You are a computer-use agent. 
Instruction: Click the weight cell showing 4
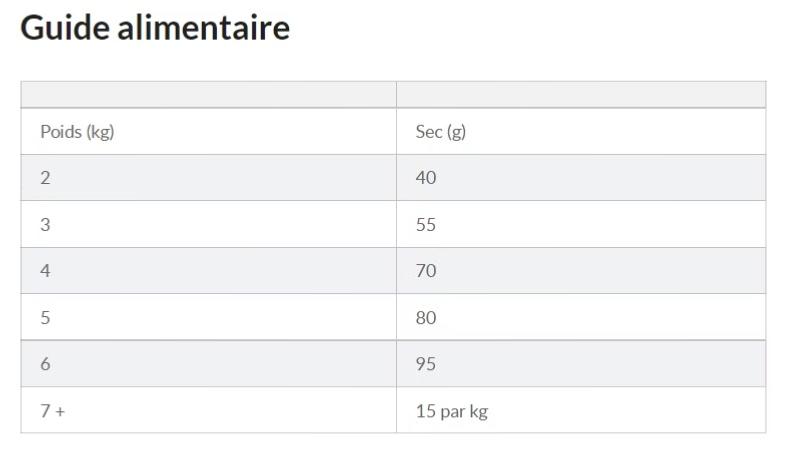45,271
